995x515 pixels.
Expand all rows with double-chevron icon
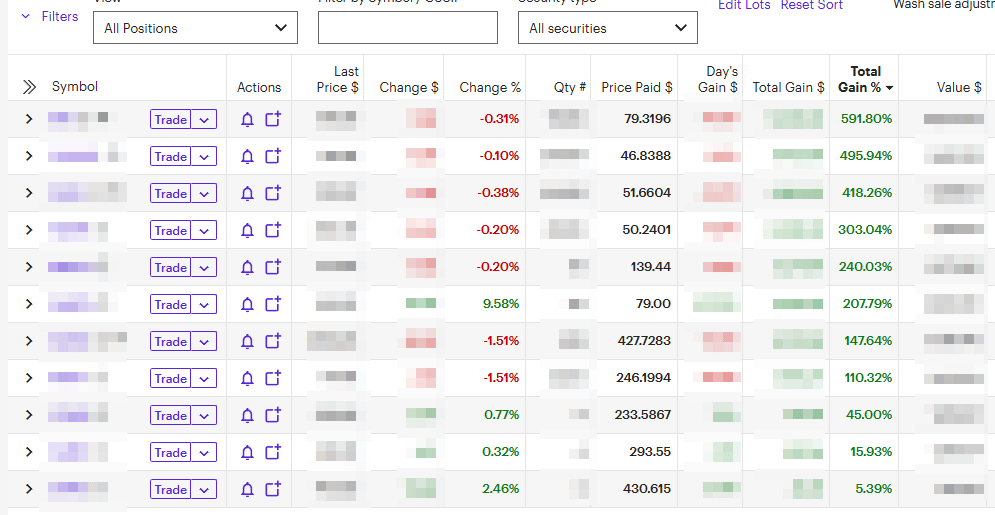coord(29,87)
